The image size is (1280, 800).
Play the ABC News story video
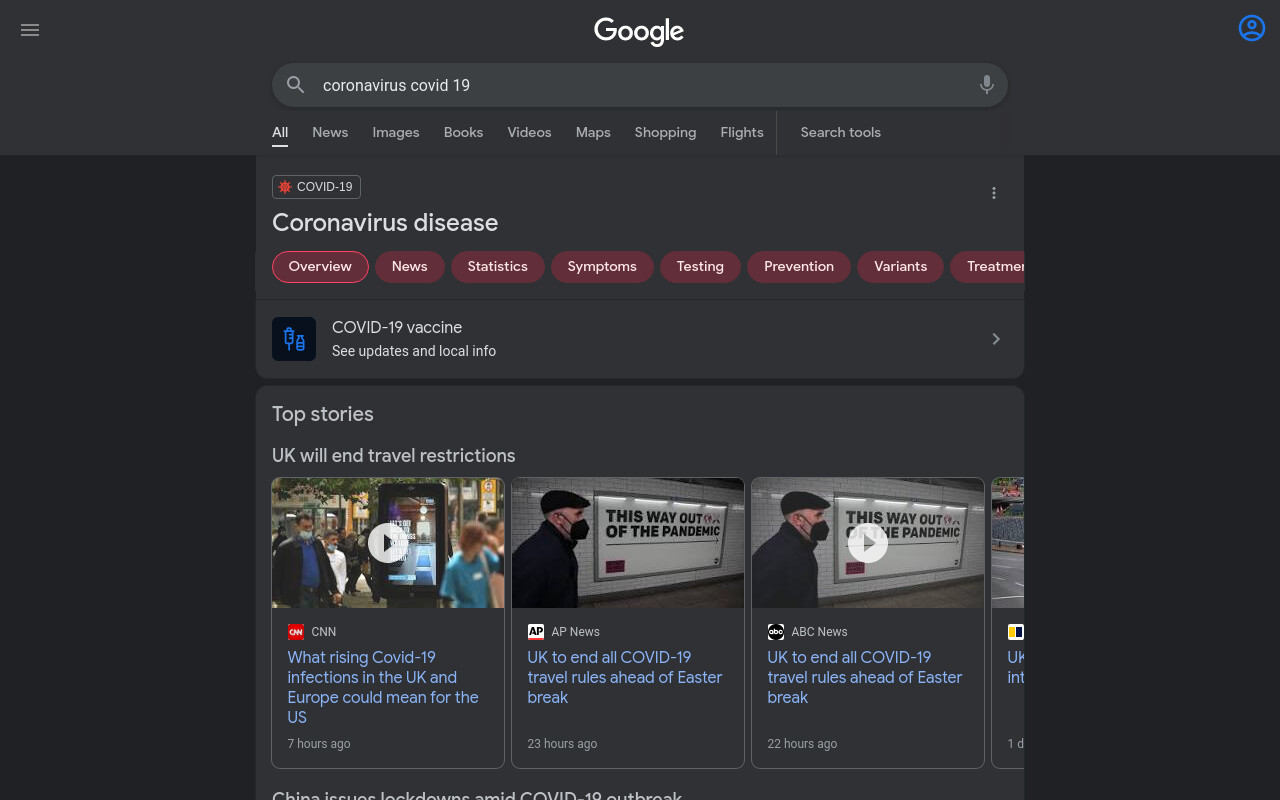[x=868, y=543]
